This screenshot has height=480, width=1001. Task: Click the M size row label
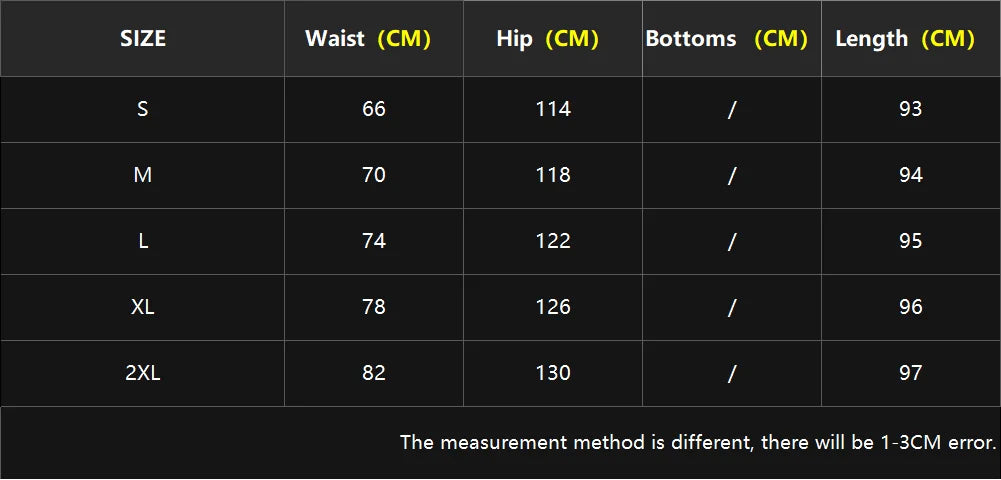pyautogui.click(x=143, y=175)
